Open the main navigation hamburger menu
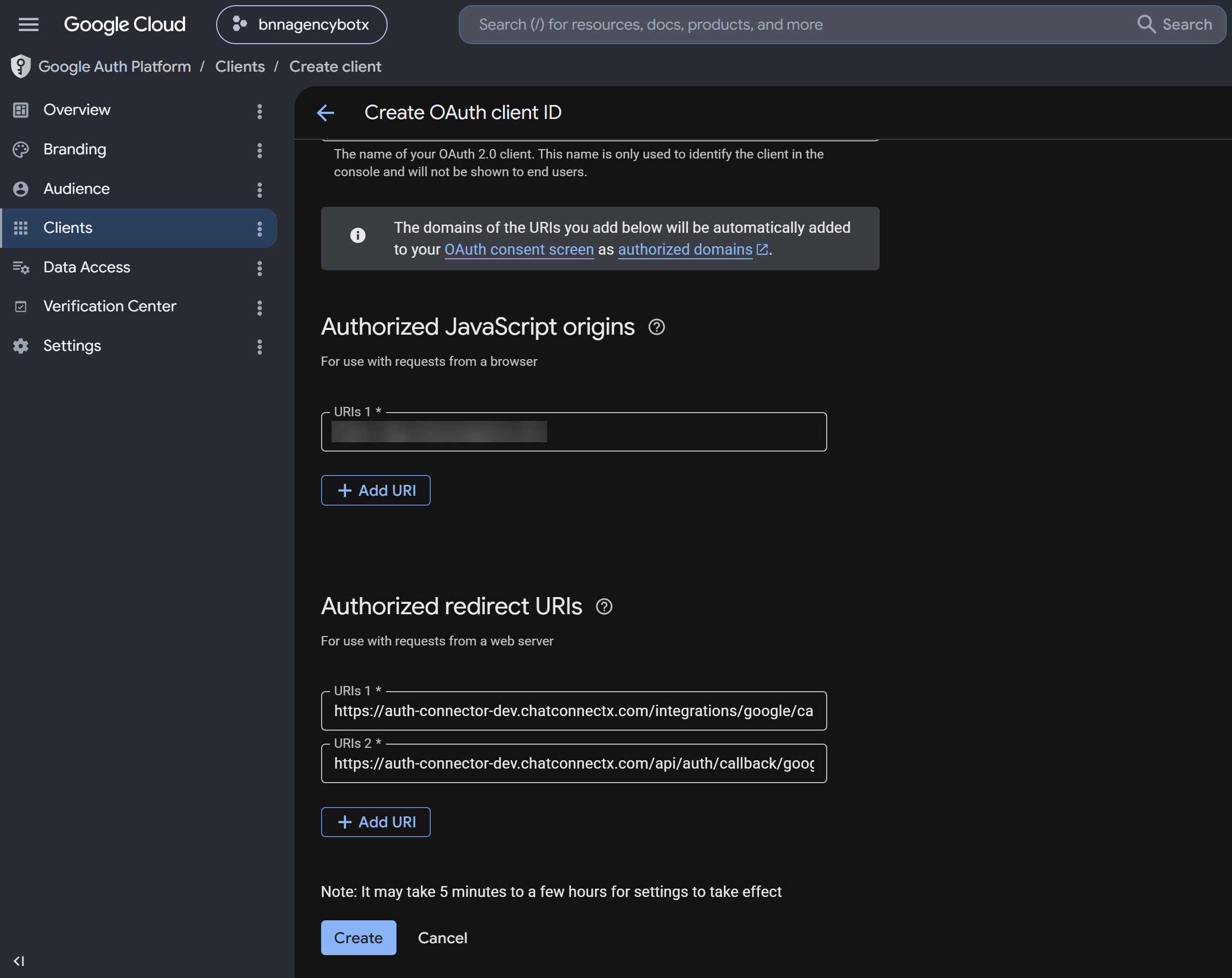 pyautogui.click(x=29, y=24)
